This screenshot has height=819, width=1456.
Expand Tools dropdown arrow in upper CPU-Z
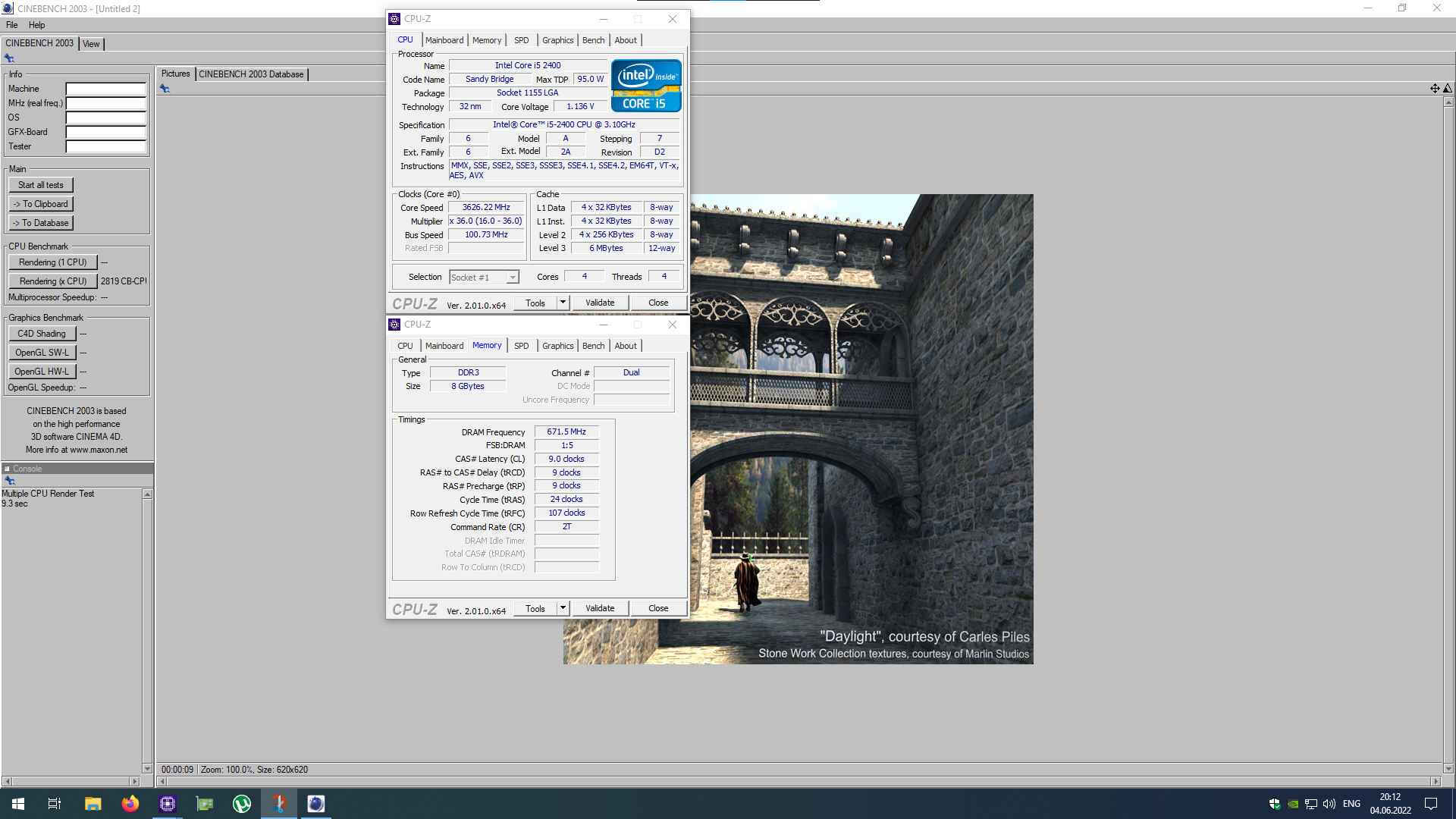(x=563, y=303)
